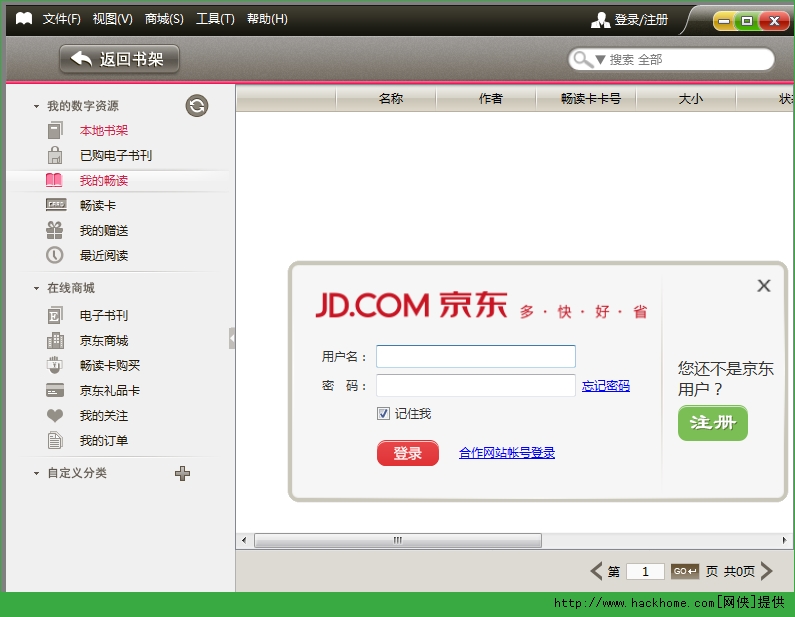
Task: Click the scrollbar right arrow
Action: click(784, 540)
